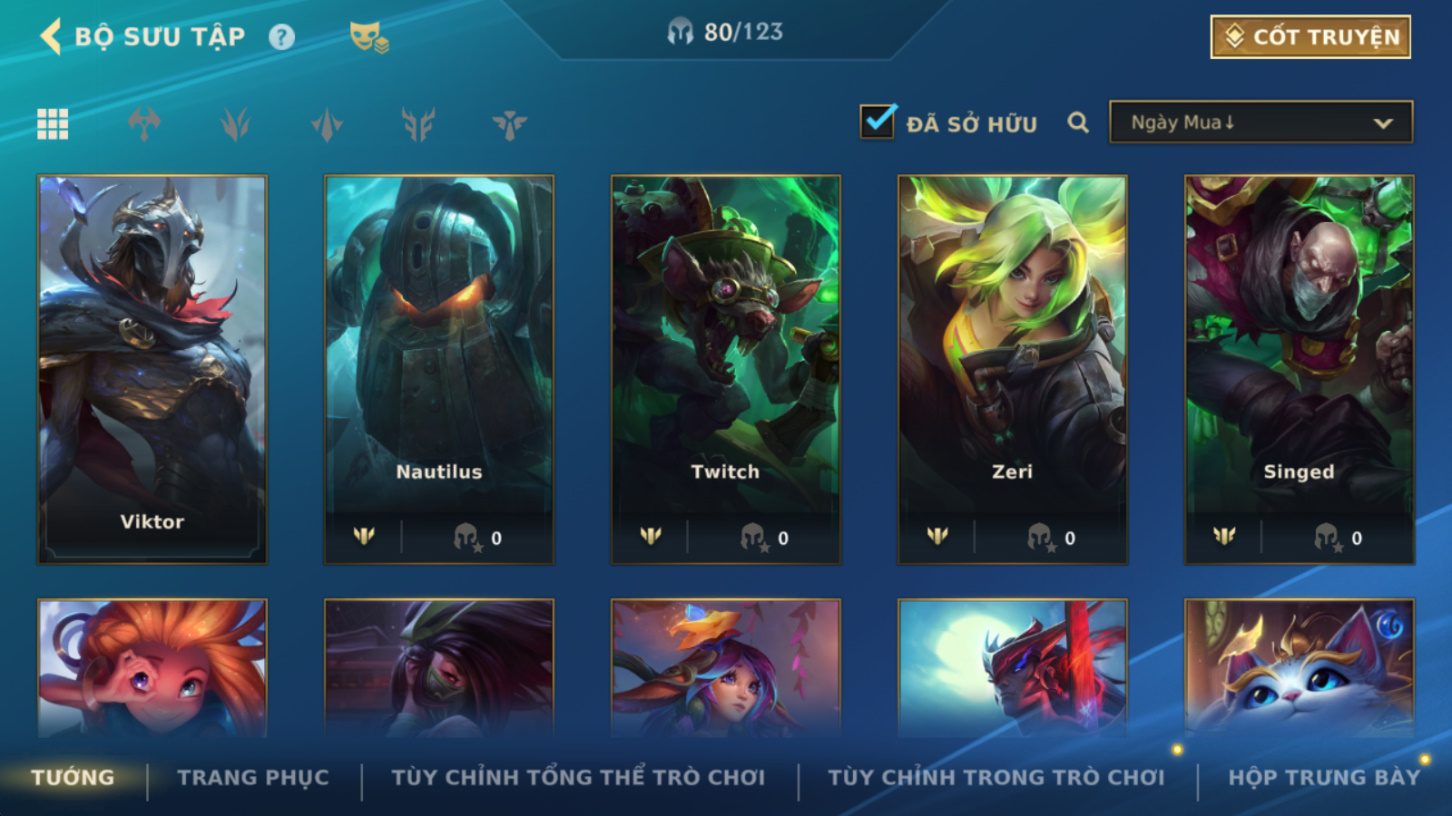
Task: Open the Twitch champion card
Action: tap(725, 369)
